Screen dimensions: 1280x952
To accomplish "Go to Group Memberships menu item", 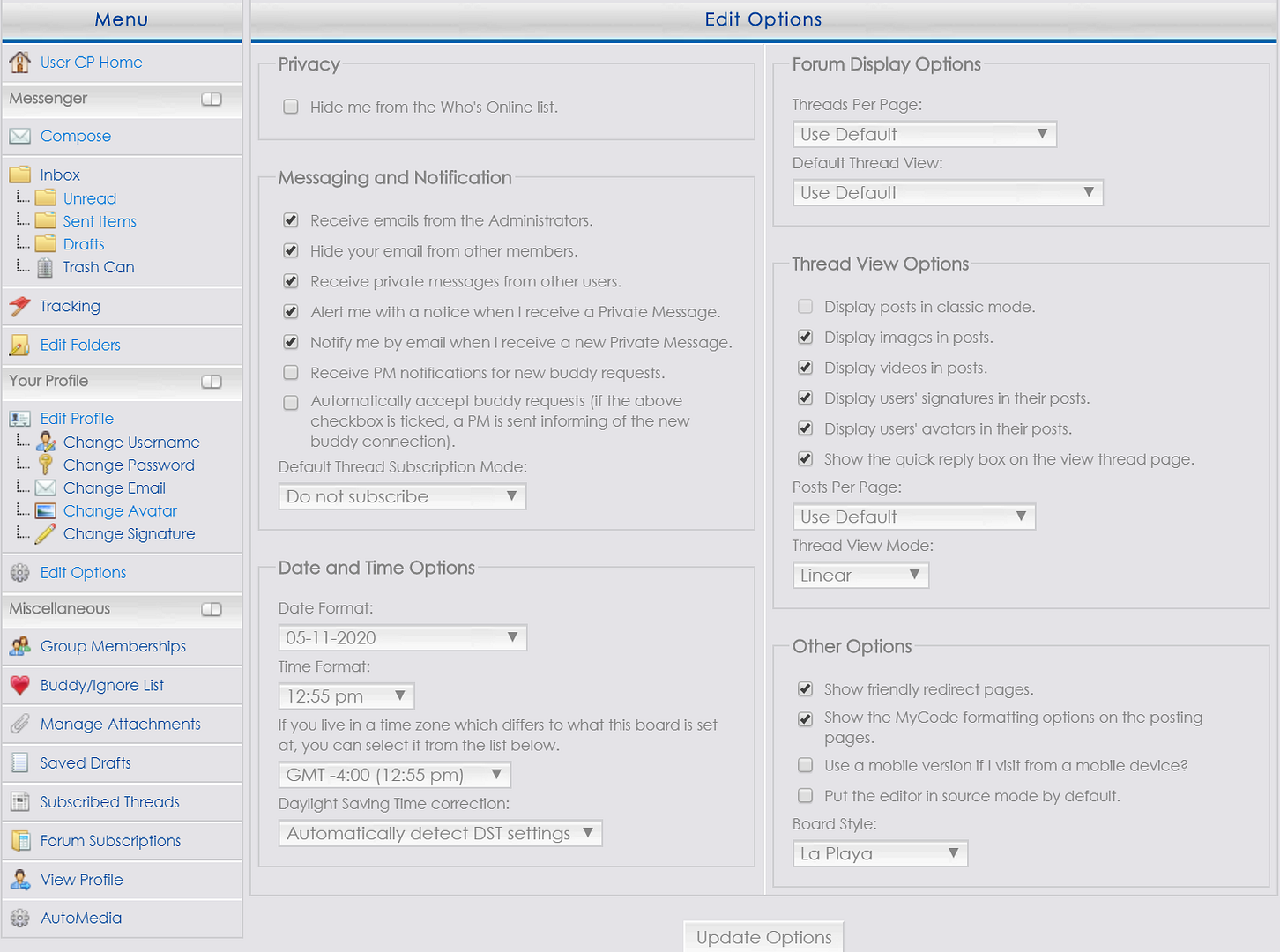I will click(x=113, y=646).
